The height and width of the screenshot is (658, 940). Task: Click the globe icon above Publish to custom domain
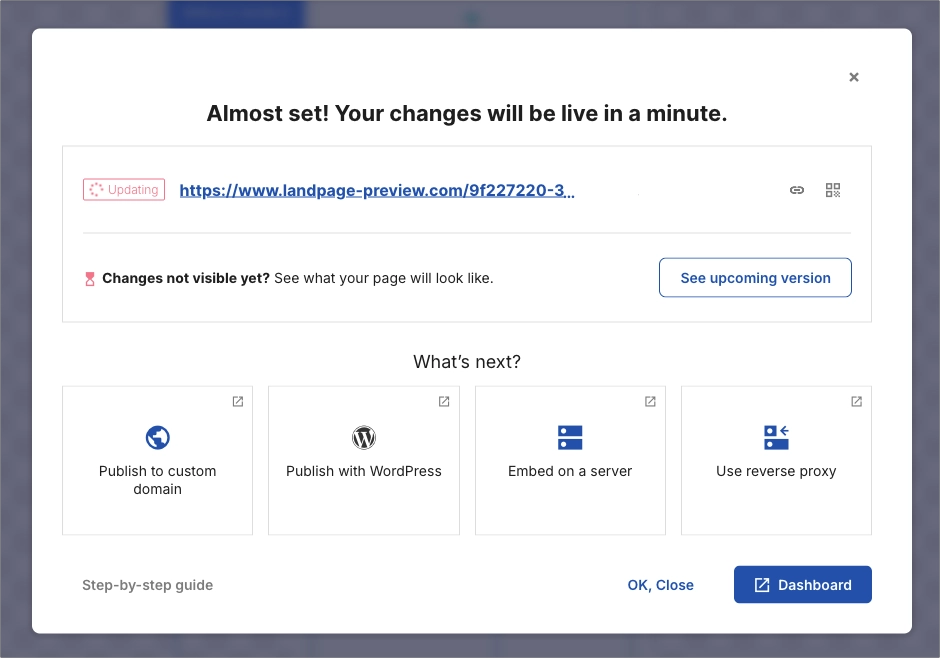157,437
